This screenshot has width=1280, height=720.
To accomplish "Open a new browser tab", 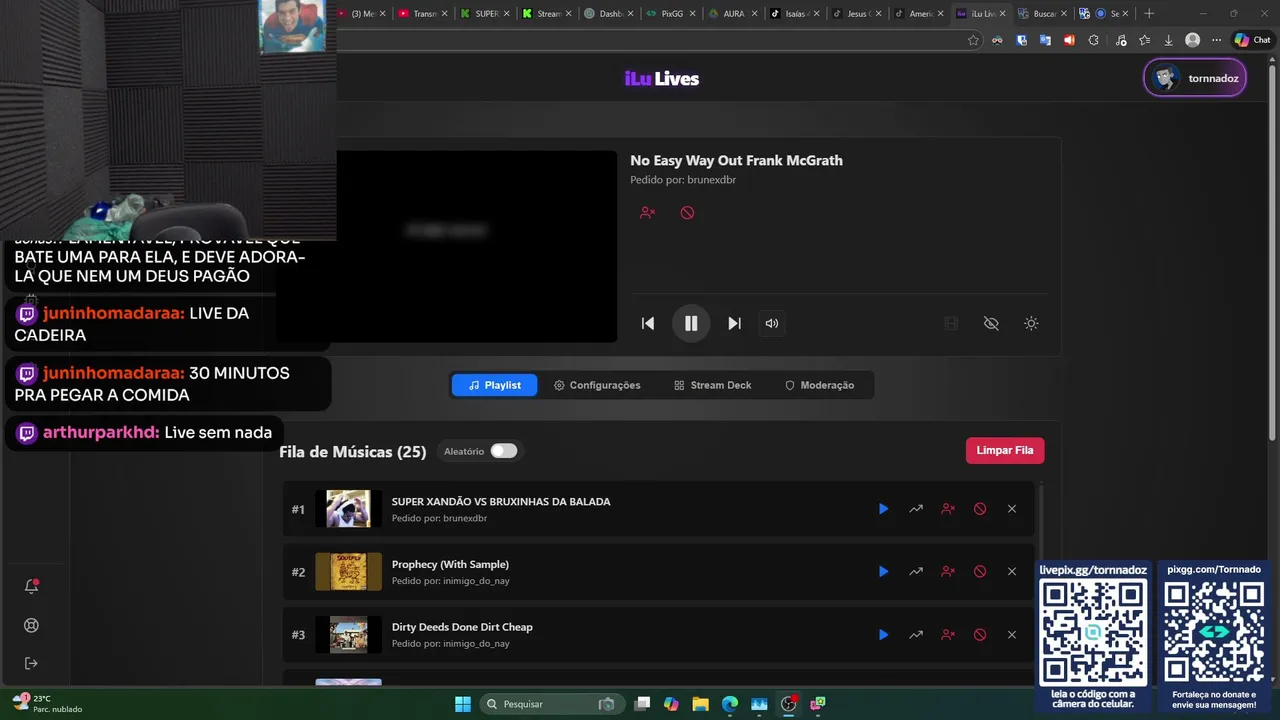I will point(1149,14).
